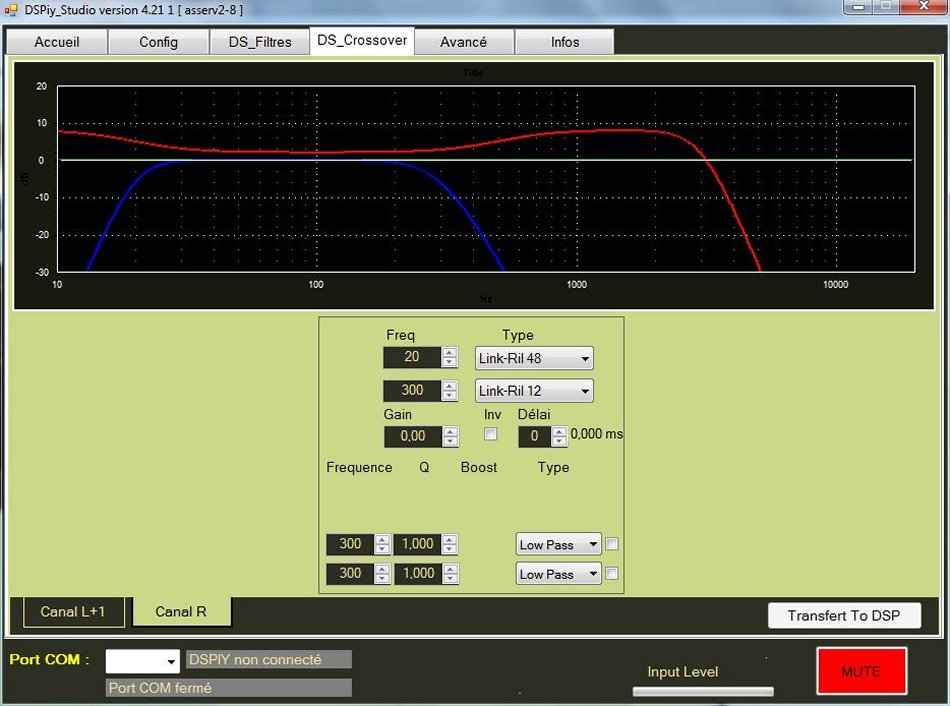Click the red MUTE button
Screen dimensions: 950x706
(x=861, y=671)
